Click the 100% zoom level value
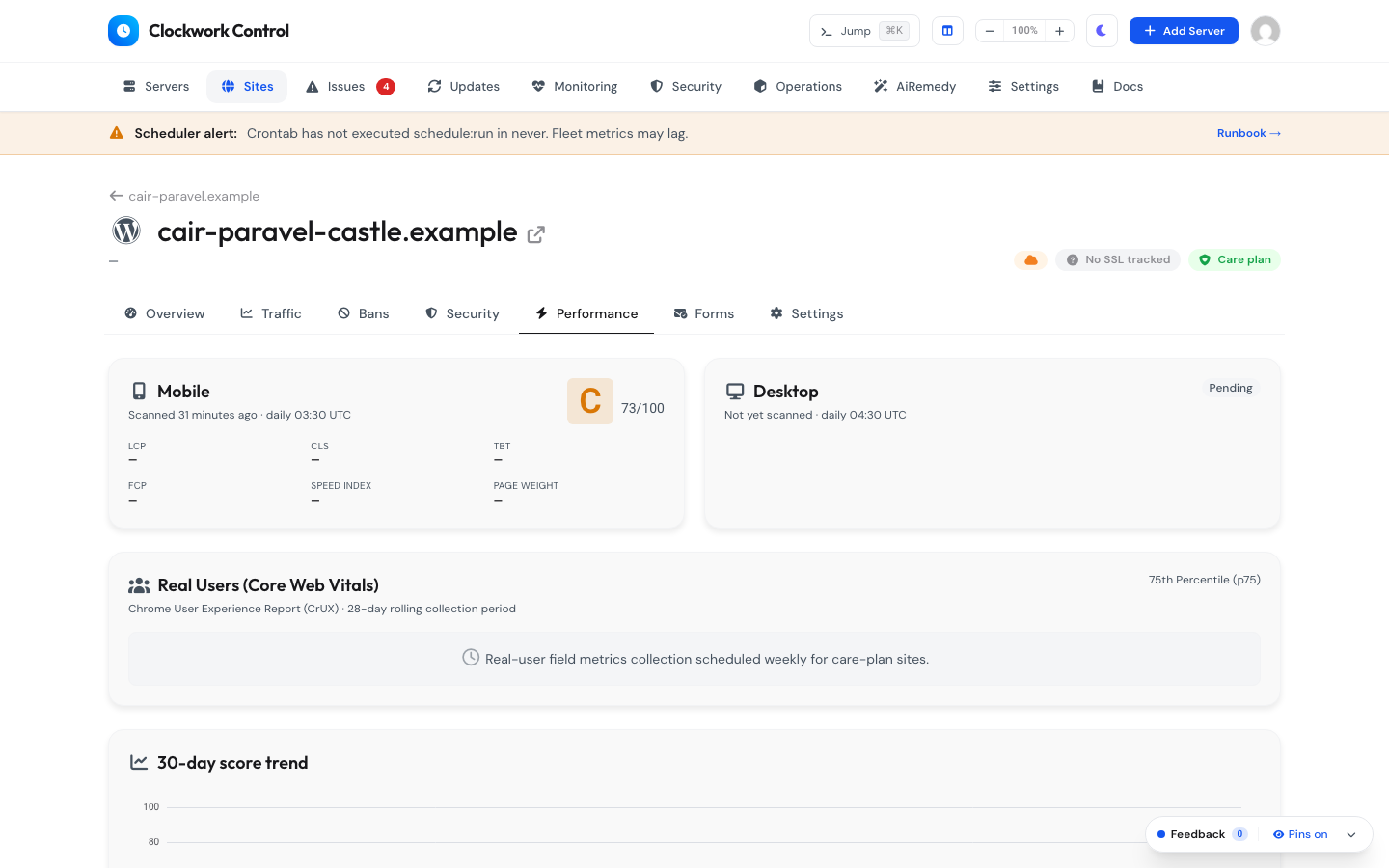Image resolution: width=1389 pixels, height=868 pixels. click(x=1024, y=31)
